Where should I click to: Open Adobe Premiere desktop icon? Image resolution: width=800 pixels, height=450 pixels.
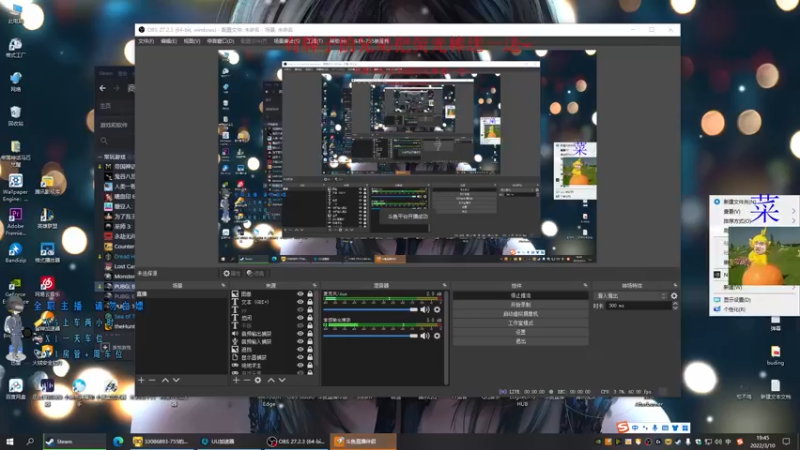click(15, 222)
